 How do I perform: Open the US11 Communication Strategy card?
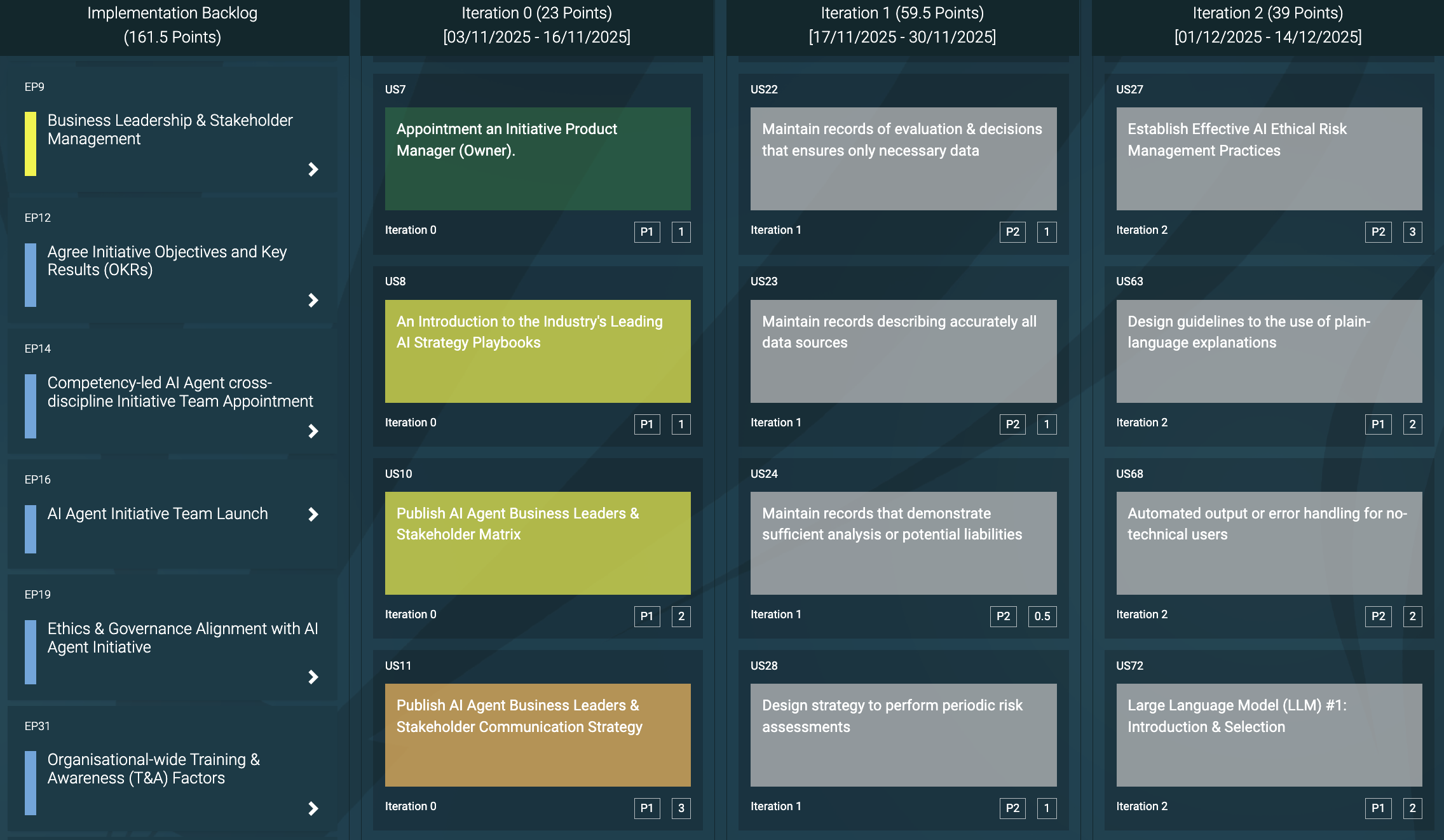pos(538,735)
